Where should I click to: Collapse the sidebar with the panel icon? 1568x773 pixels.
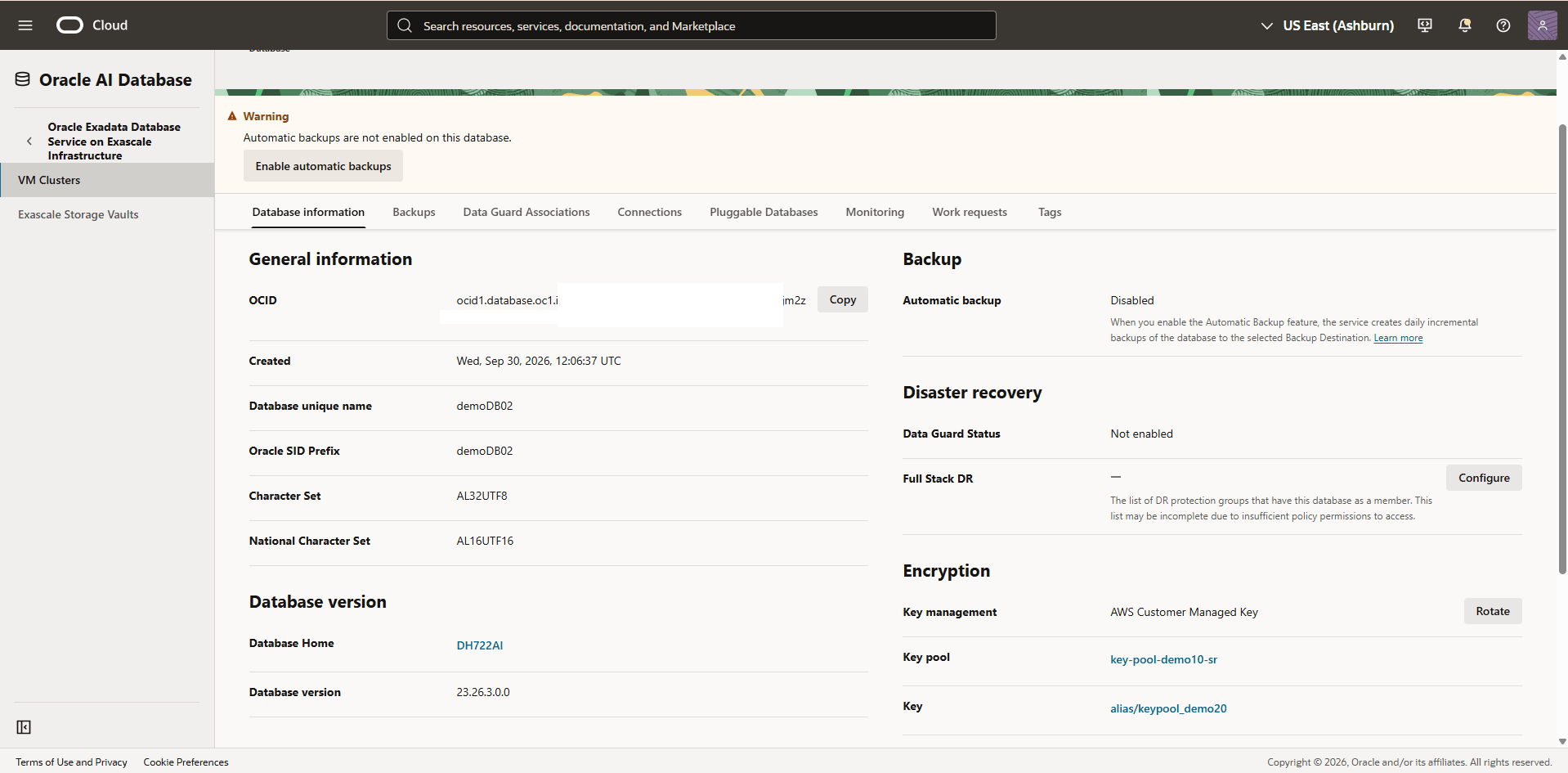(x=24, y=727)
